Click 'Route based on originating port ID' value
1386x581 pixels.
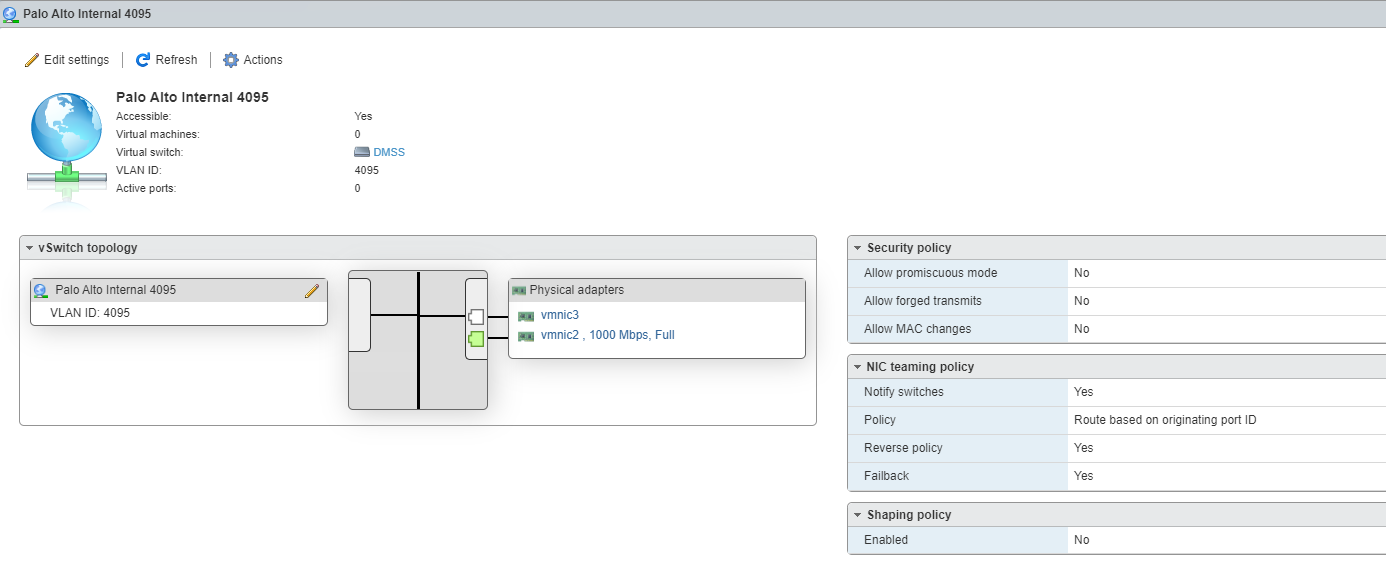tap(1165, 420)
